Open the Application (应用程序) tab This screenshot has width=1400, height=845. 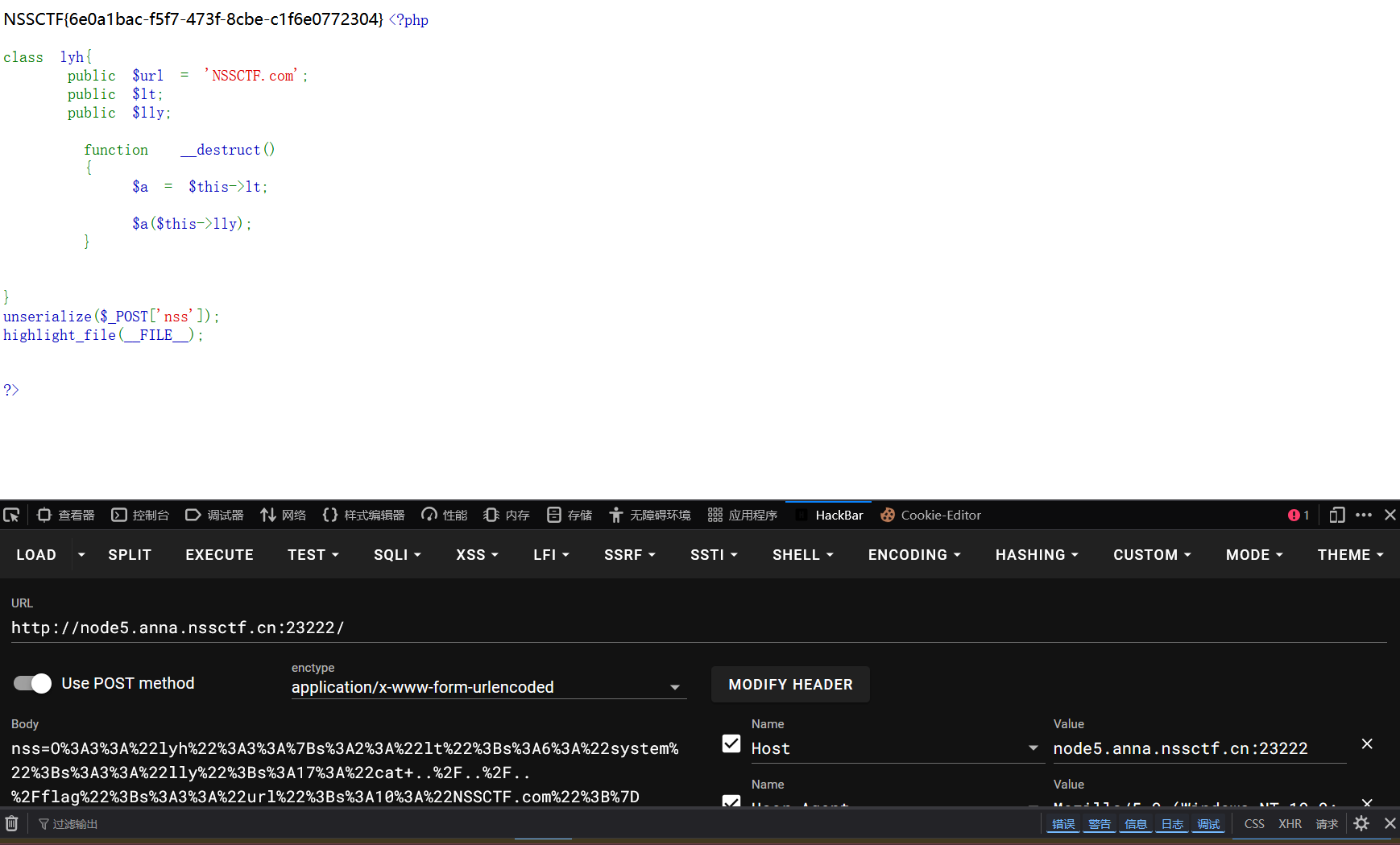[742, 515]
